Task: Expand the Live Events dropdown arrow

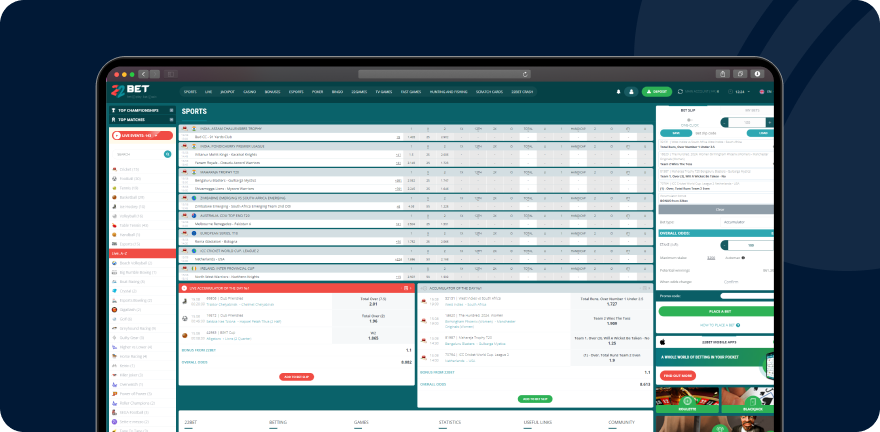Action: 154,135
